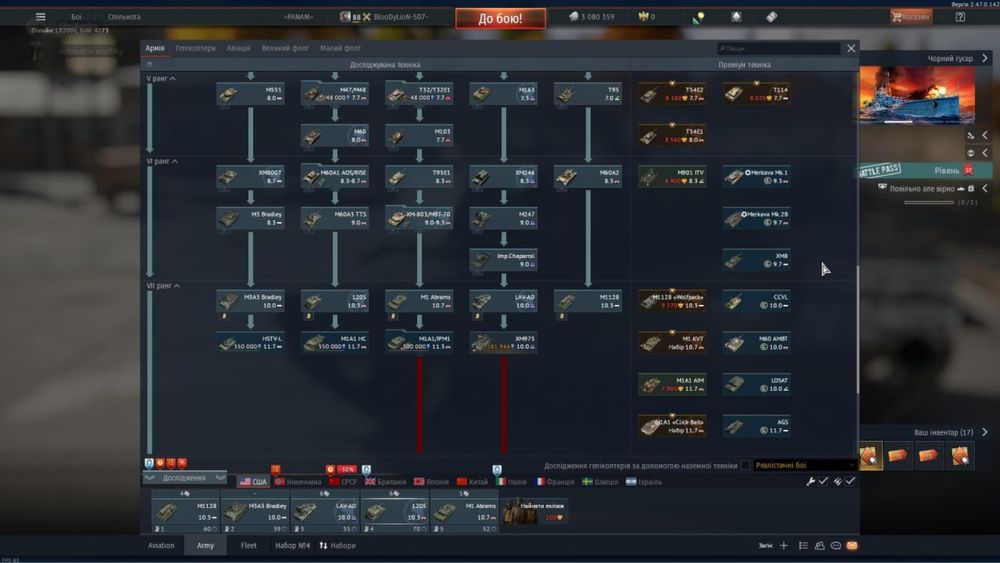Image resolution: width=1000 pixels, height=563 pixels.
Task: Select the LOSAT premium card
Action: tap(756, 384)
